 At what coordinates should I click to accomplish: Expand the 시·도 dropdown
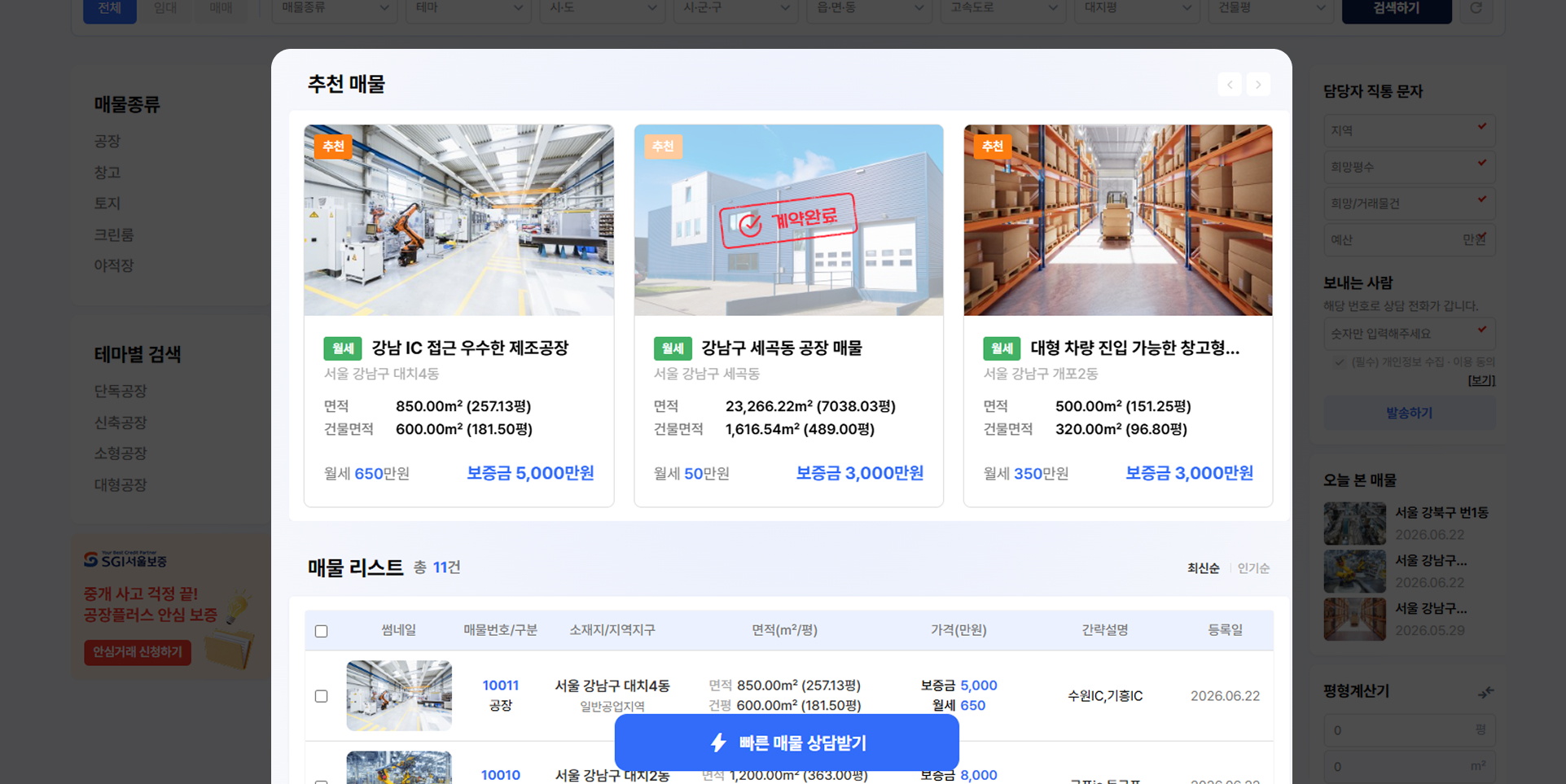[x=603, y=8]
